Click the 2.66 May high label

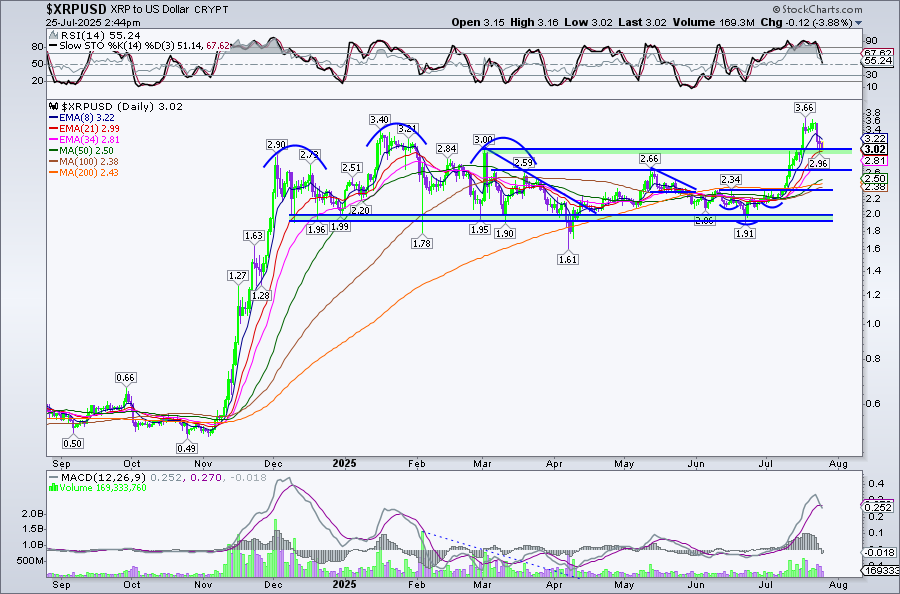[649, 158]
